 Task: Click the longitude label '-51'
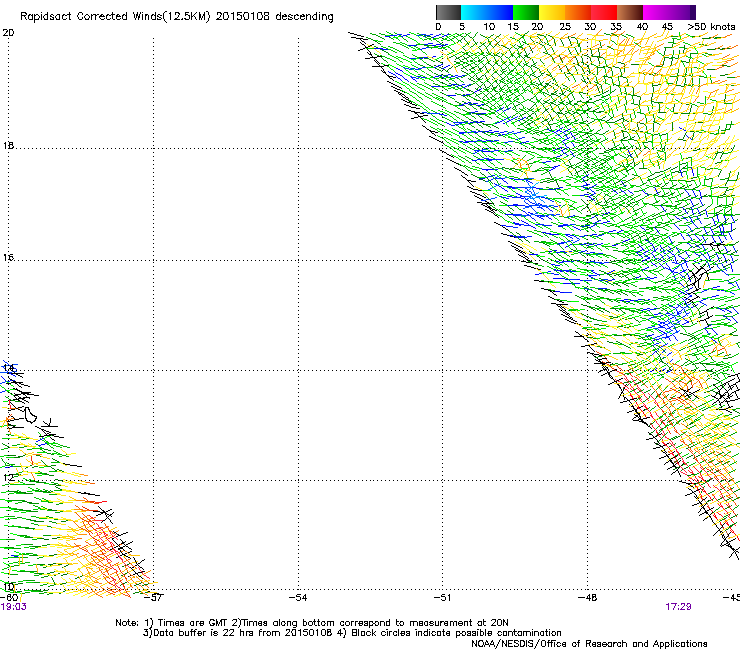(443, 598)
